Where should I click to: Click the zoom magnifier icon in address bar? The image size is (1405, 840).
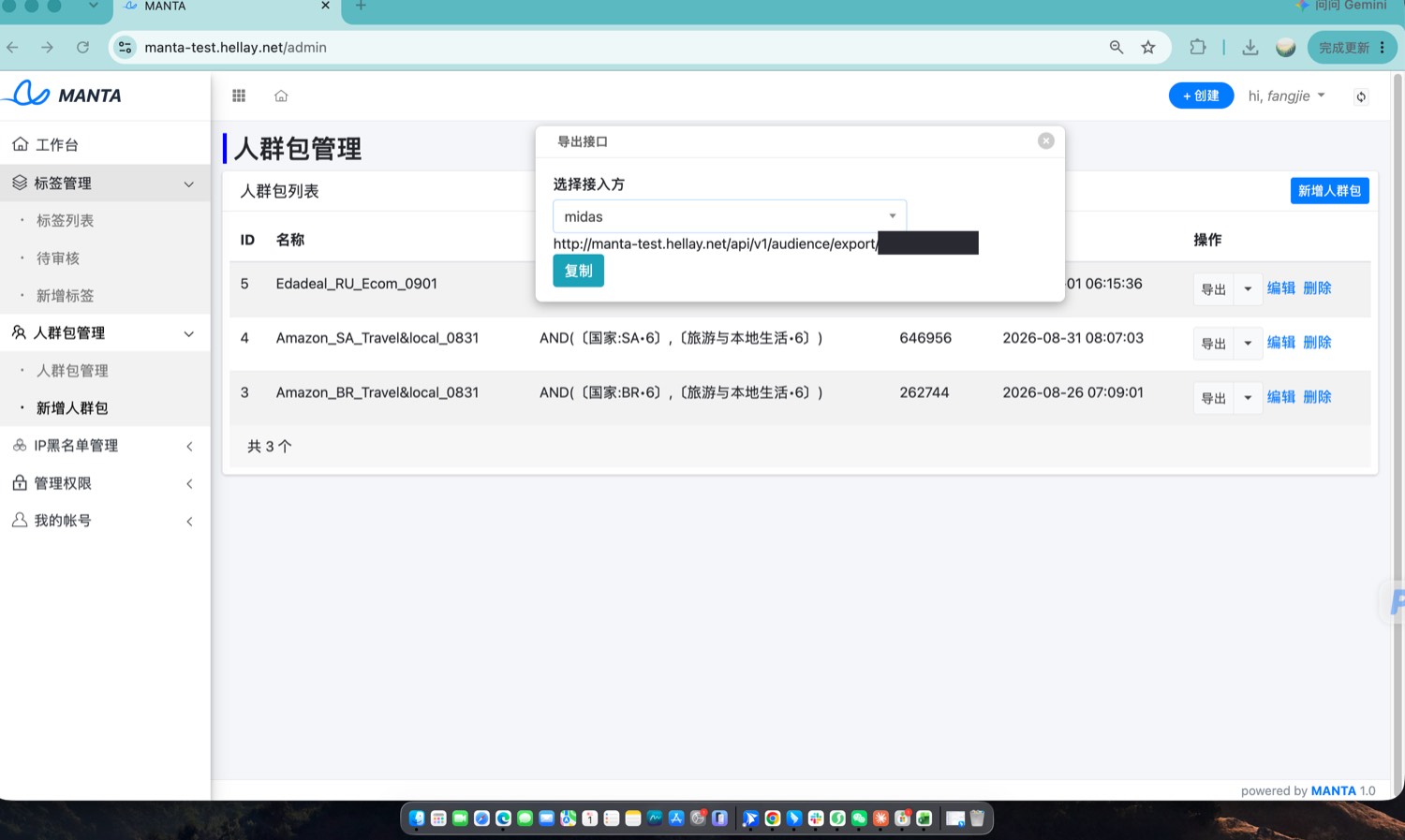pyautogui.click(x=1117, y=47)
